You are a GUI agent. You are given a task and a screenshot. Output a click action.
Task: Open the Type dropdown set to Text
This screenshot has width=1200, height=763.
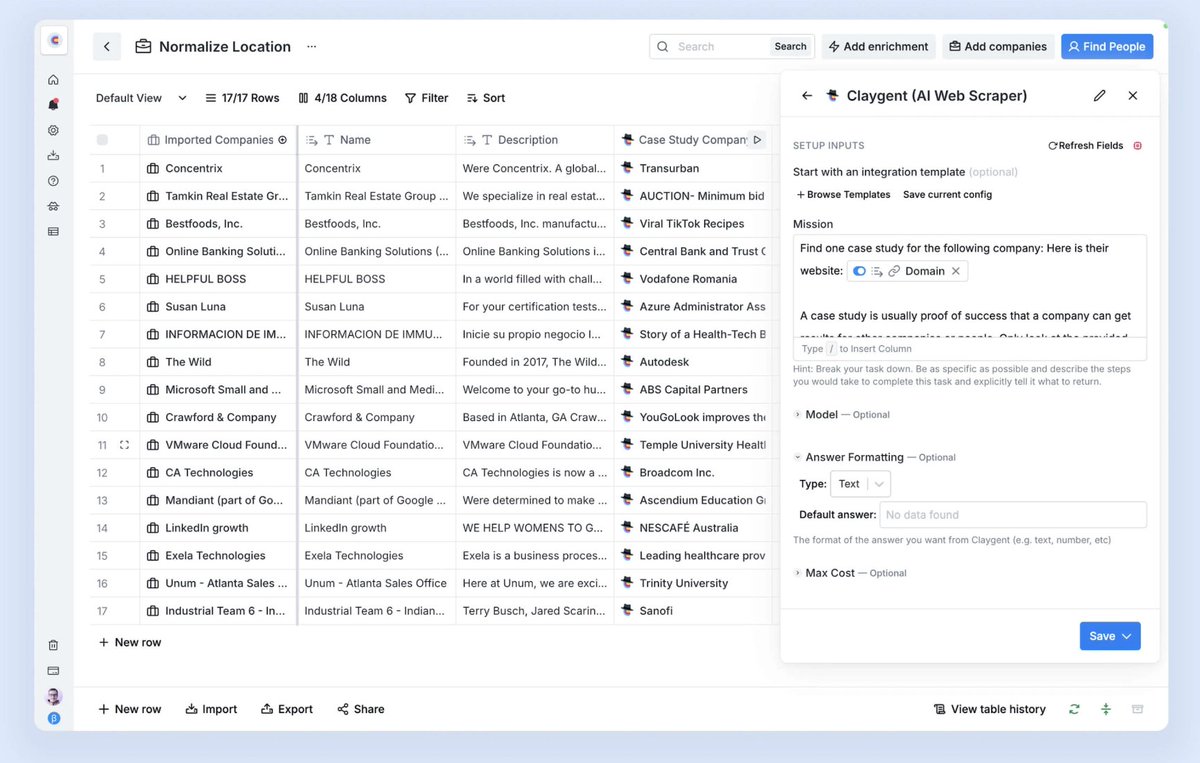tap(860, 484)
